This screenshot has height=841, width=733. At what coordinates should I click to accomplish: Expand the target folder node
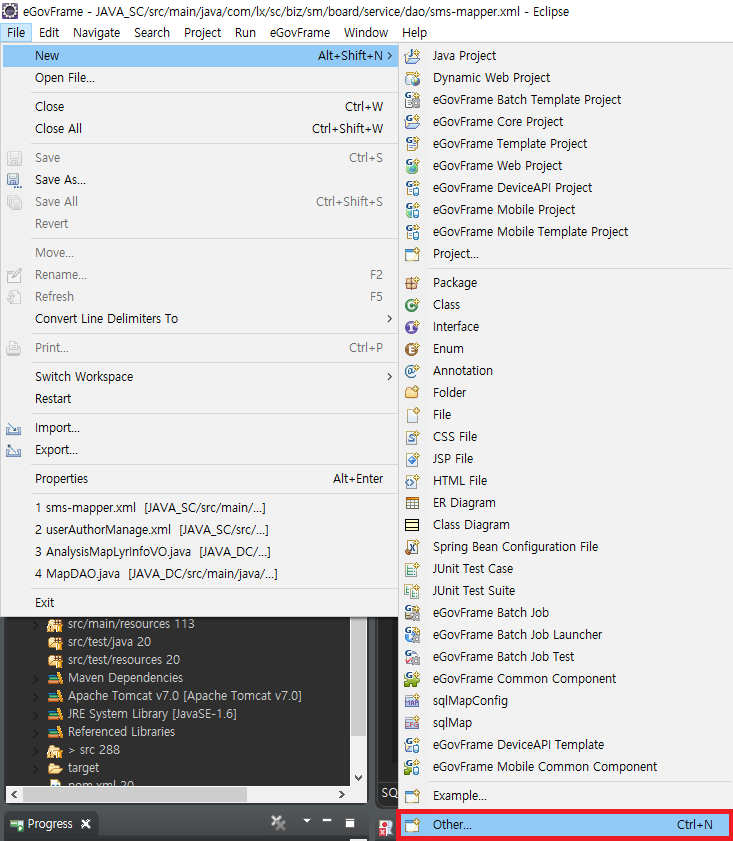tap(35, 768)
